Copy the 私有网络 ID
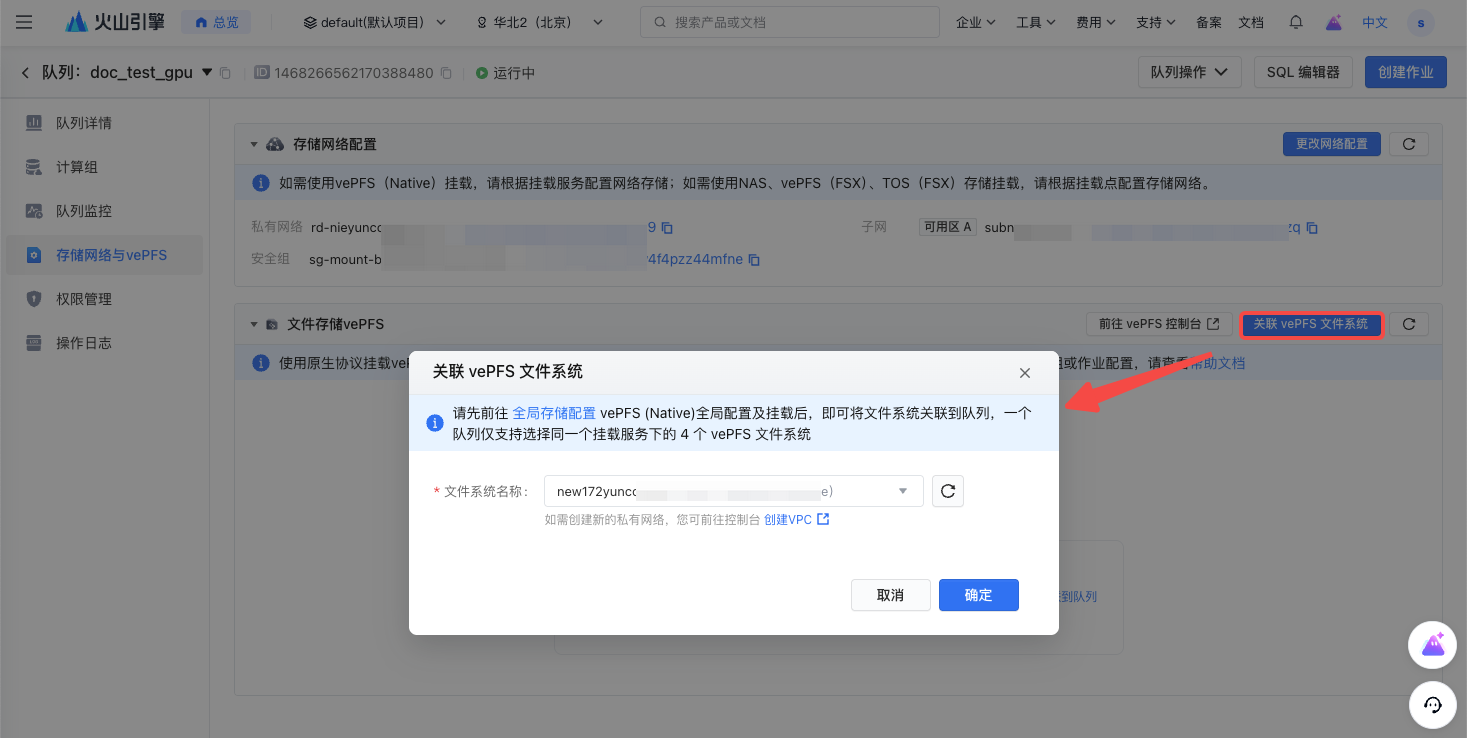This screenshot has height=738, width=1467. (x=667, y=228)
